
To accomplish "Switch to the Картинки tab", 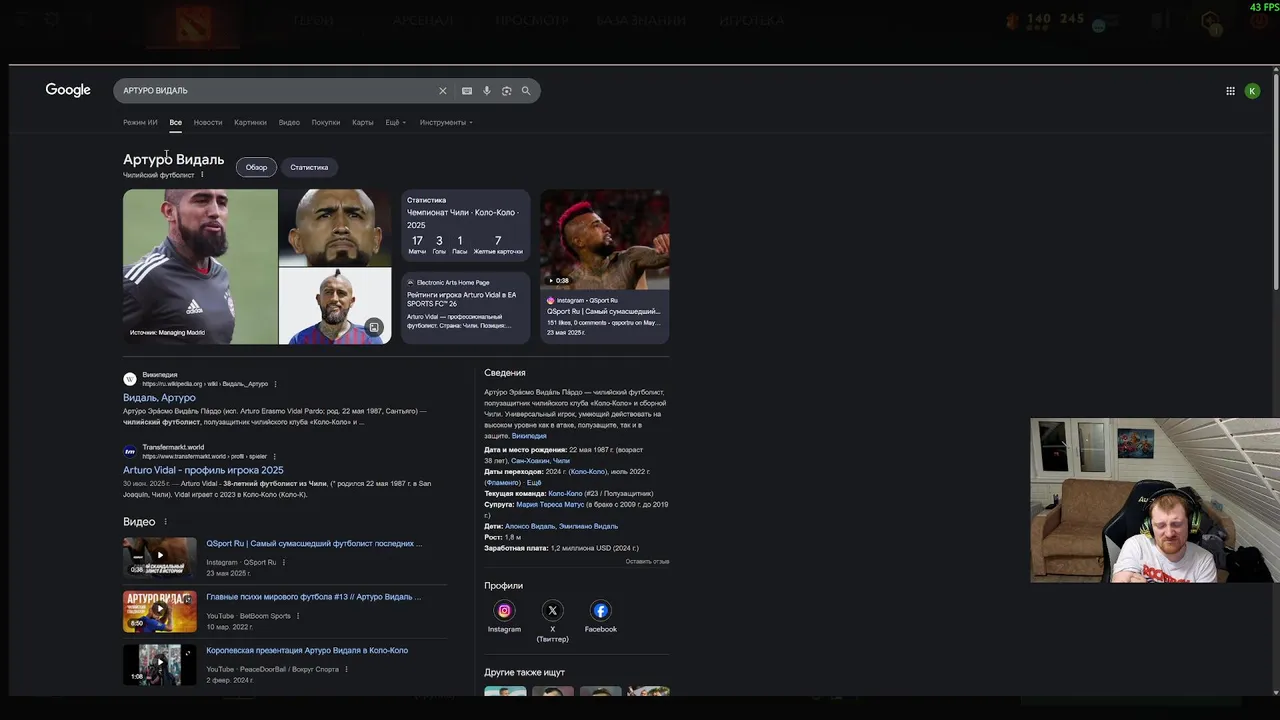I will pos(250,122).
